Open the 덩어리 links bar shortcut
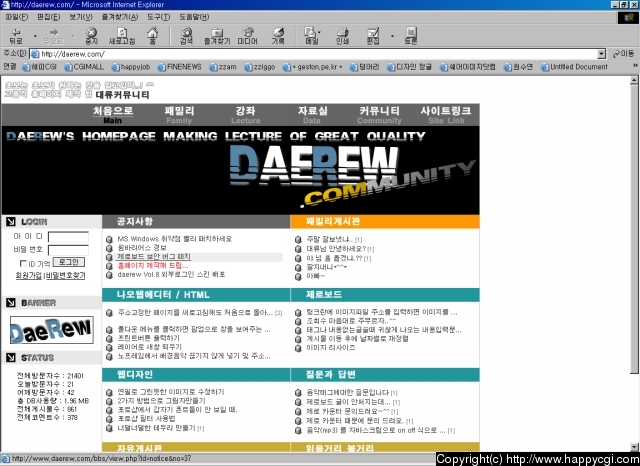The height and width of the screenshot is (466, 640). pyautogui.click(x=365, y=67)
